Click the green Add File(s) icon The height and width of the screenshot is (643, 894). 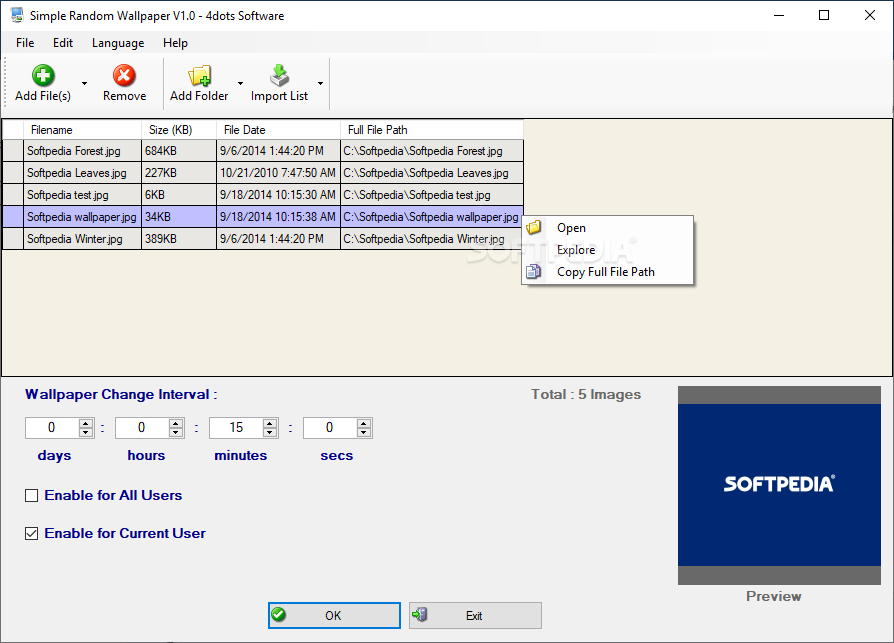click(43, 75)
